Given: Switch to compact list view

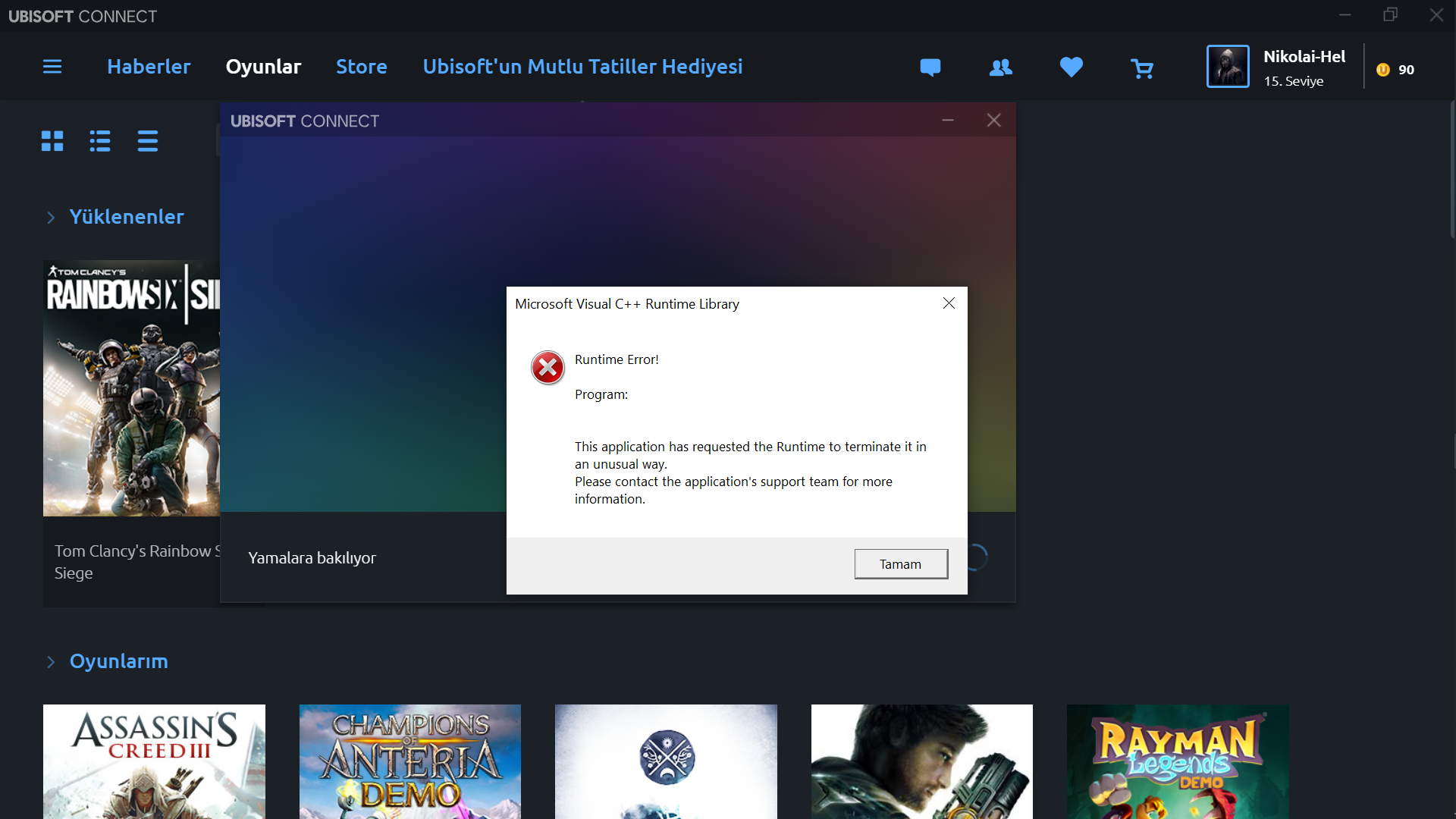Looking at the screenshot, I should (x=148, y=141).
